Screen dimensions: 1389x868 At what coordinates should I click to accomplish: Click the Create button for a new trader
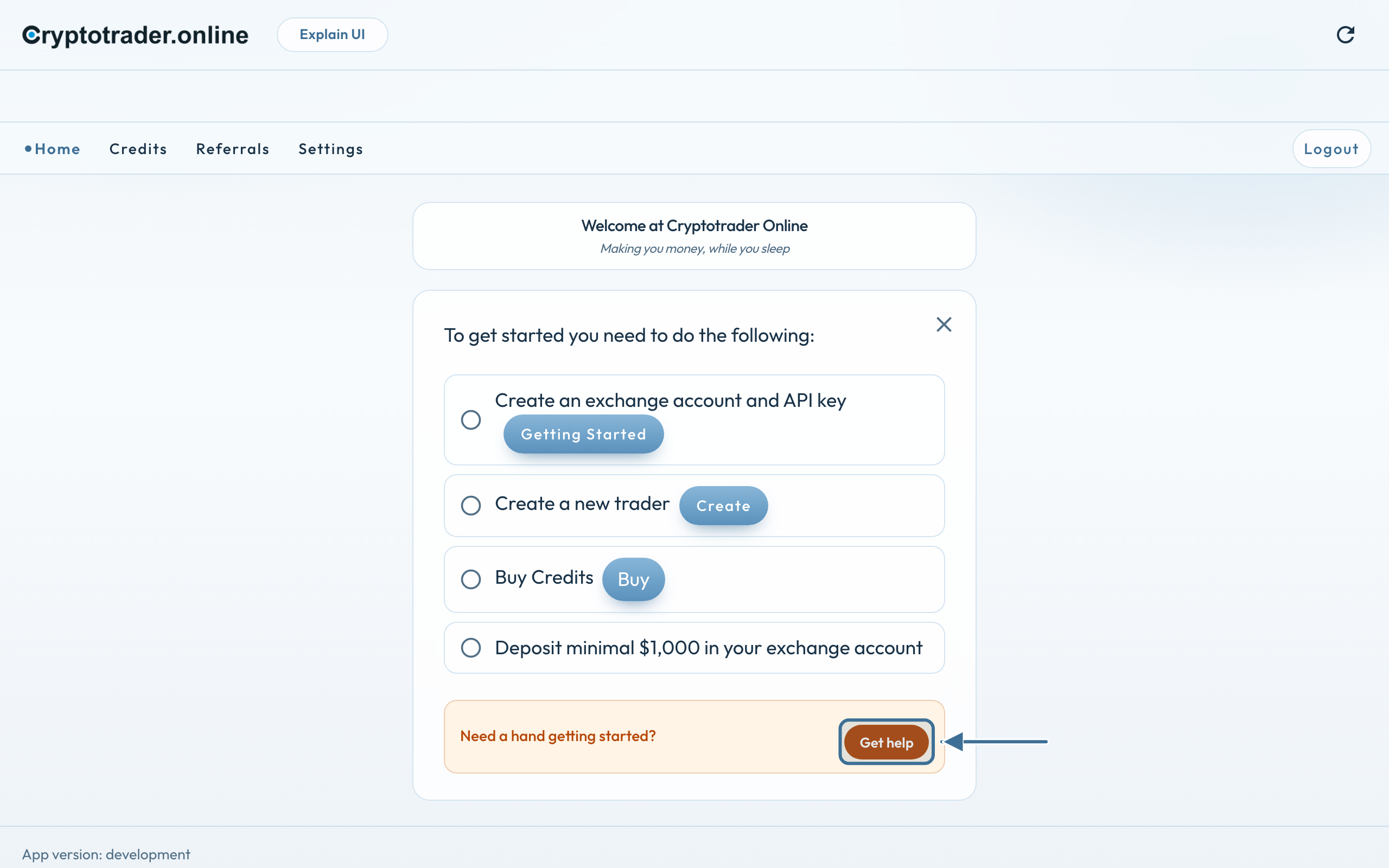[723, 506]
